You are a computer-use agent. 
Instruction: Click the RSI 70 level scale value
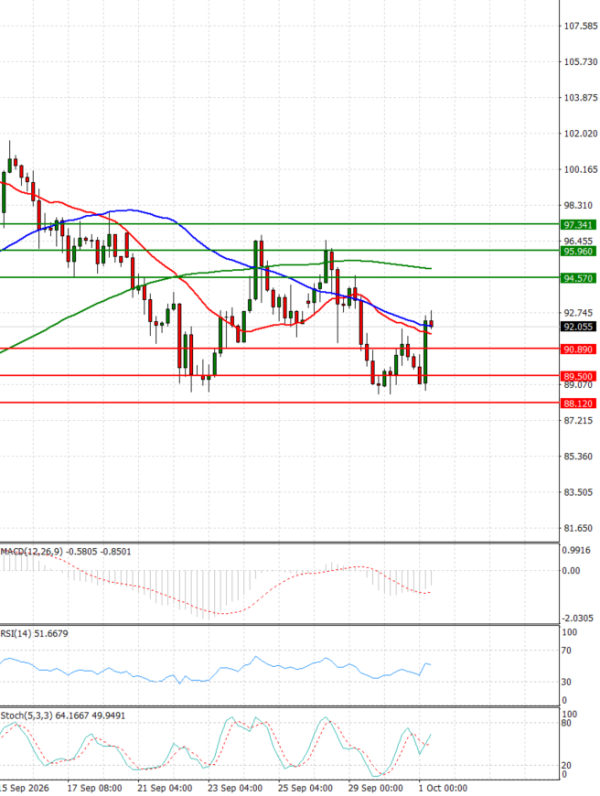566,650
